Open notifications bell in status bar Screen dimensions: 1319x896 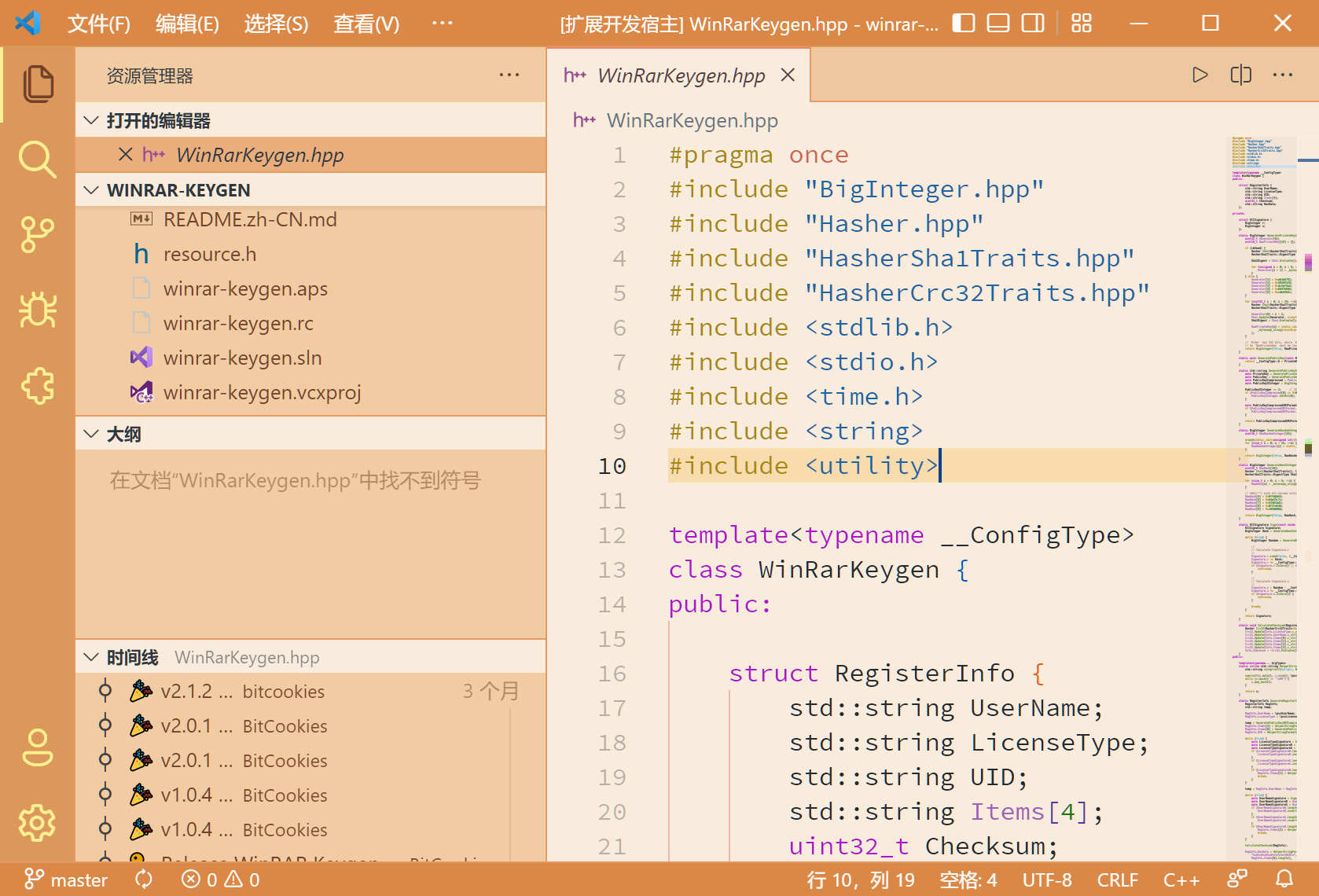(x=1284, y=879)
